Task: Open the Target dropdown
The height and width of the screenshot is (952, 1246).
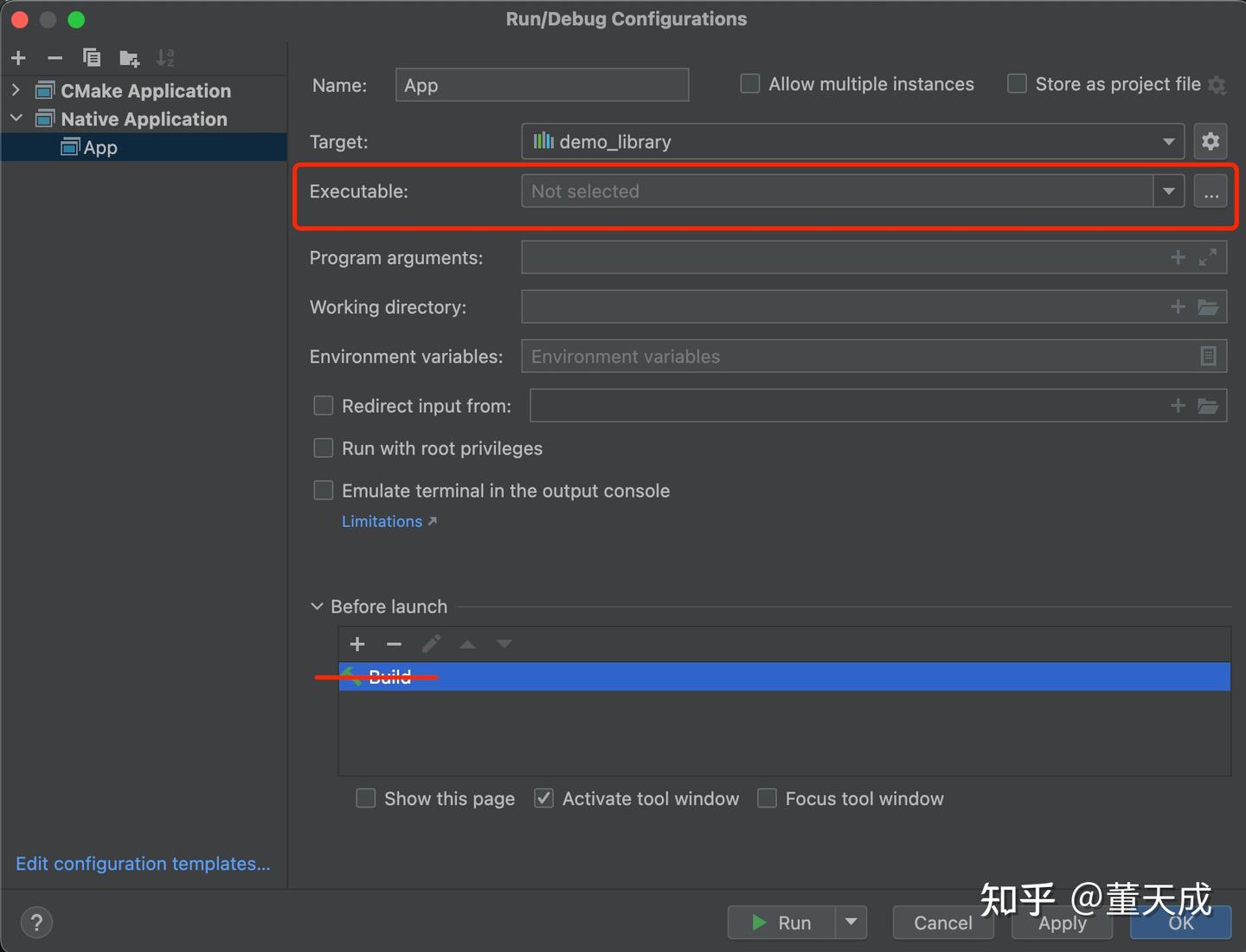Action: click(x=852, y=141)
